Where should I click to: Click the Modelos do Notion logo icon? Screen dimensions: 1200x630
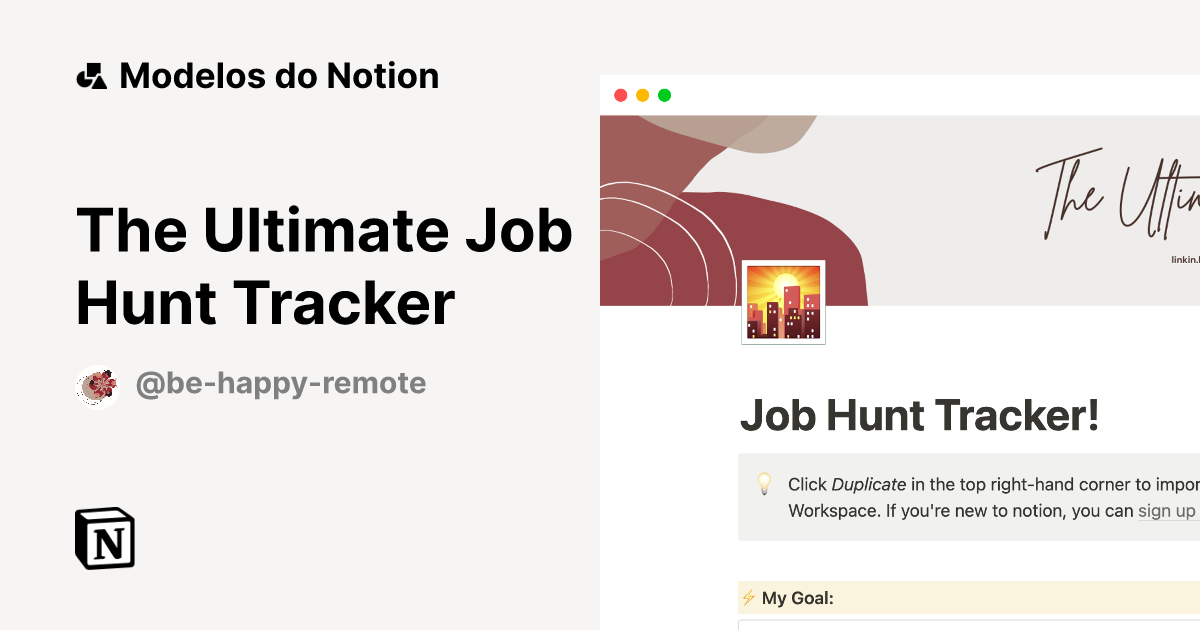pos(92,75)
